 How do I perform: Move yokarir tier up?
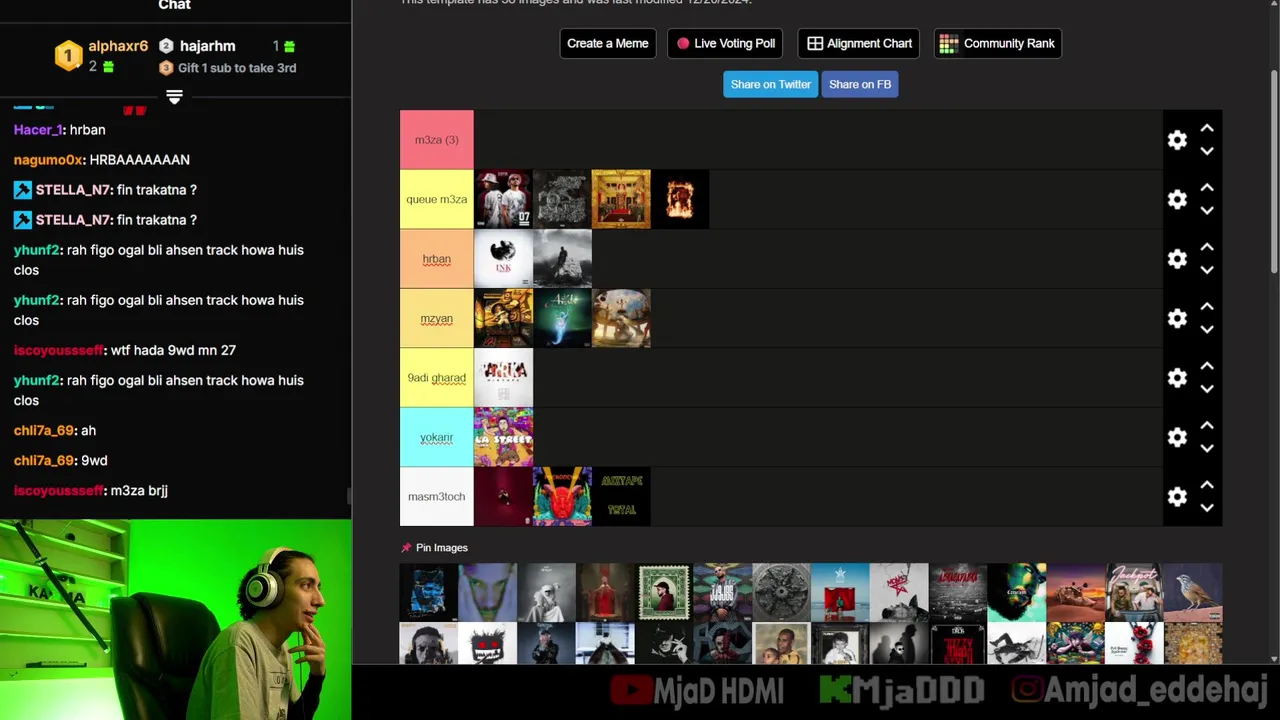pos(1207,426)
